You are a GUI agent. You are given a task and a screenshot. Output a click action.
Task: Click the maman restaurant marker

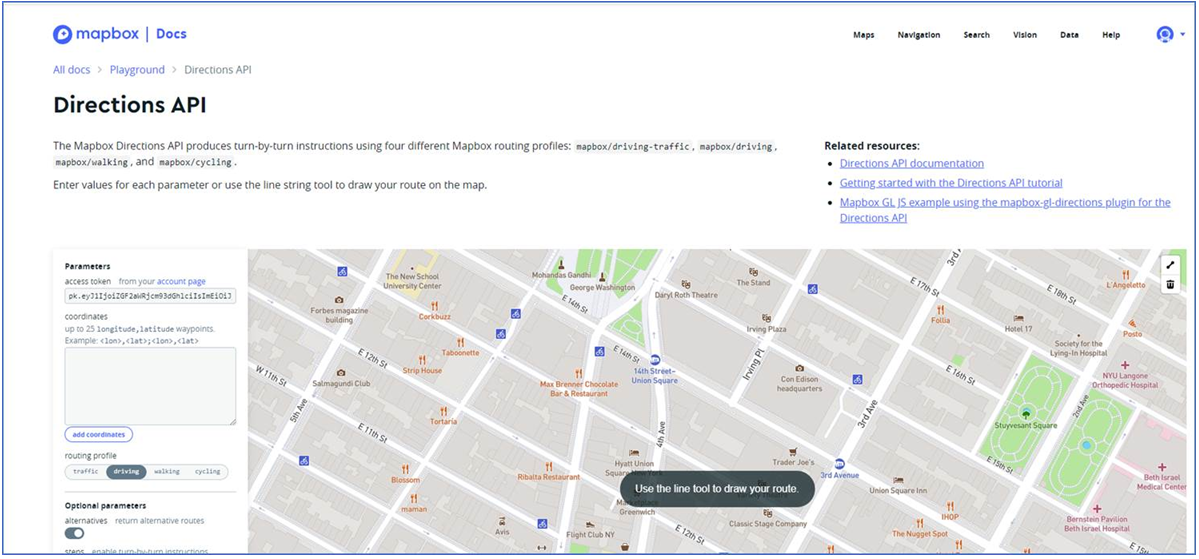(413, 498)
